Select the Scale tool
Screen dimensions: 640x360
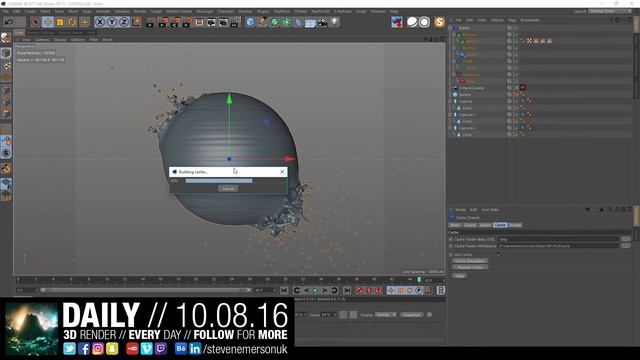pos(60,22)
